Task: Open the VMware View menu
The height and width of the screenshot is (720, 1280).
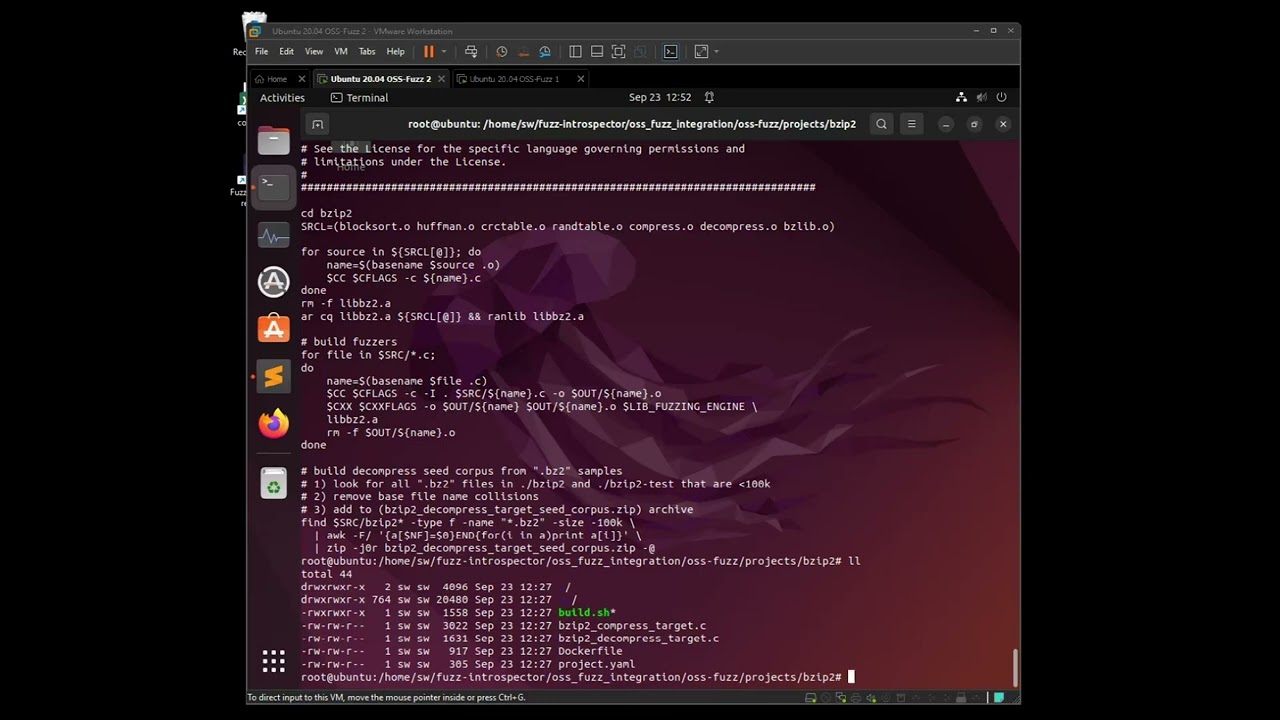Action: [314, 51]
